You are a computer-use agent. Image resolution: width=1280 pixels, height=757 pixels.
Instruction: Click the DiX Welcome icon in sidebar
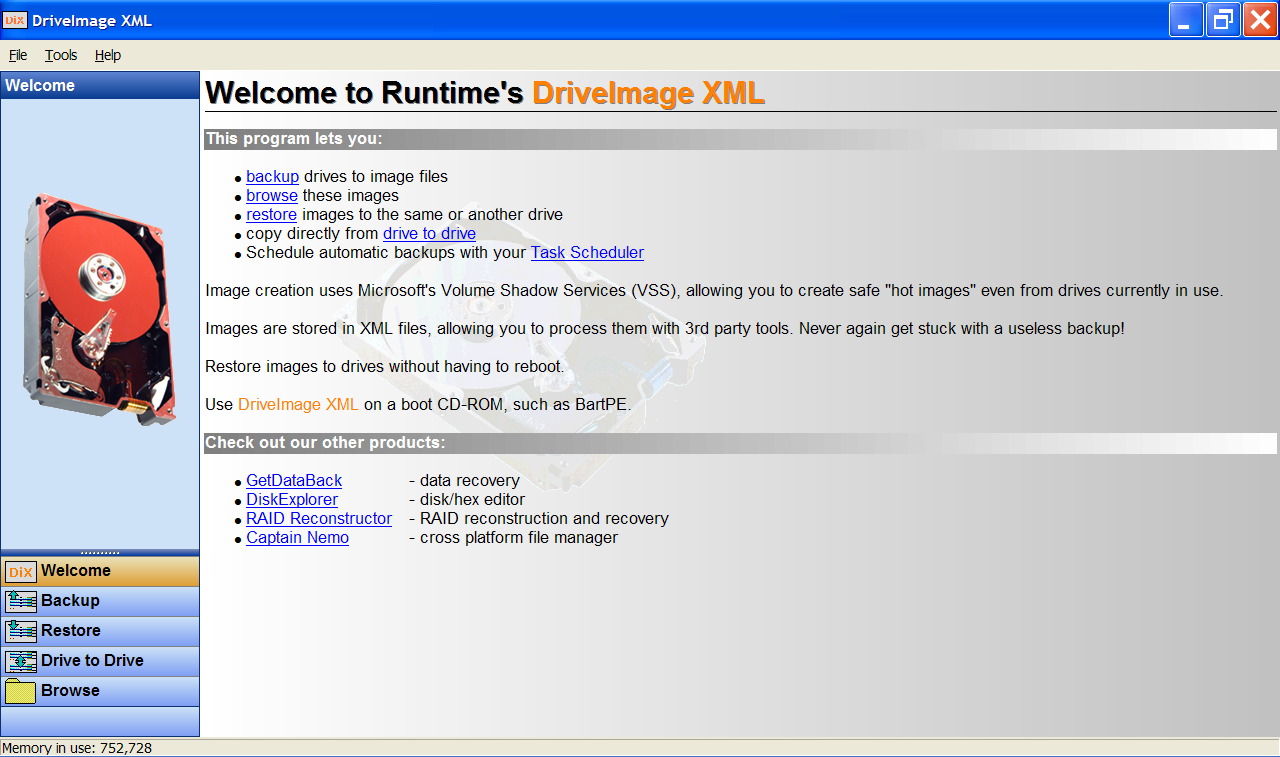pos(21,572)
